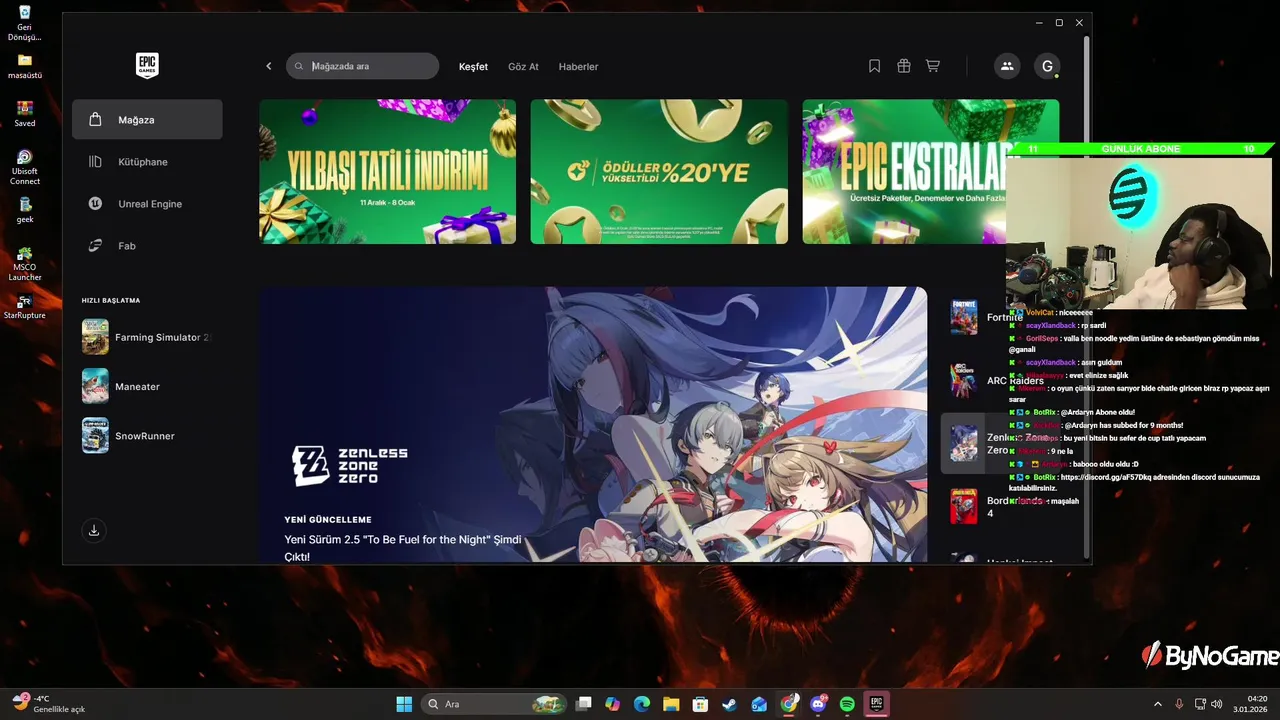Switch to the Haberler tab
The image size is (1280, 720).
[x=578, y=66]
